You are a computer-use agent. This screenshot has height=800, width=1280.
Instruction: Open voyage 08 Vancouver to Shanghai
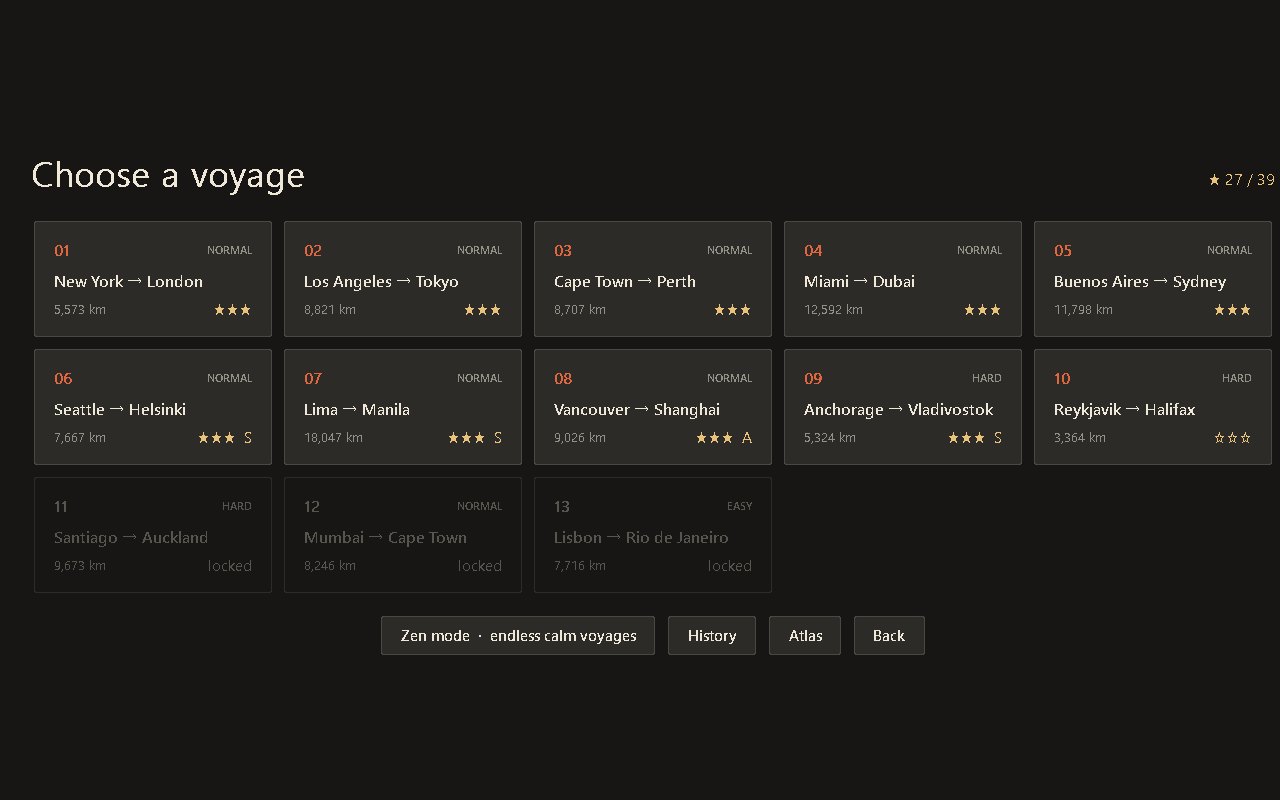[x=653, y=407]
